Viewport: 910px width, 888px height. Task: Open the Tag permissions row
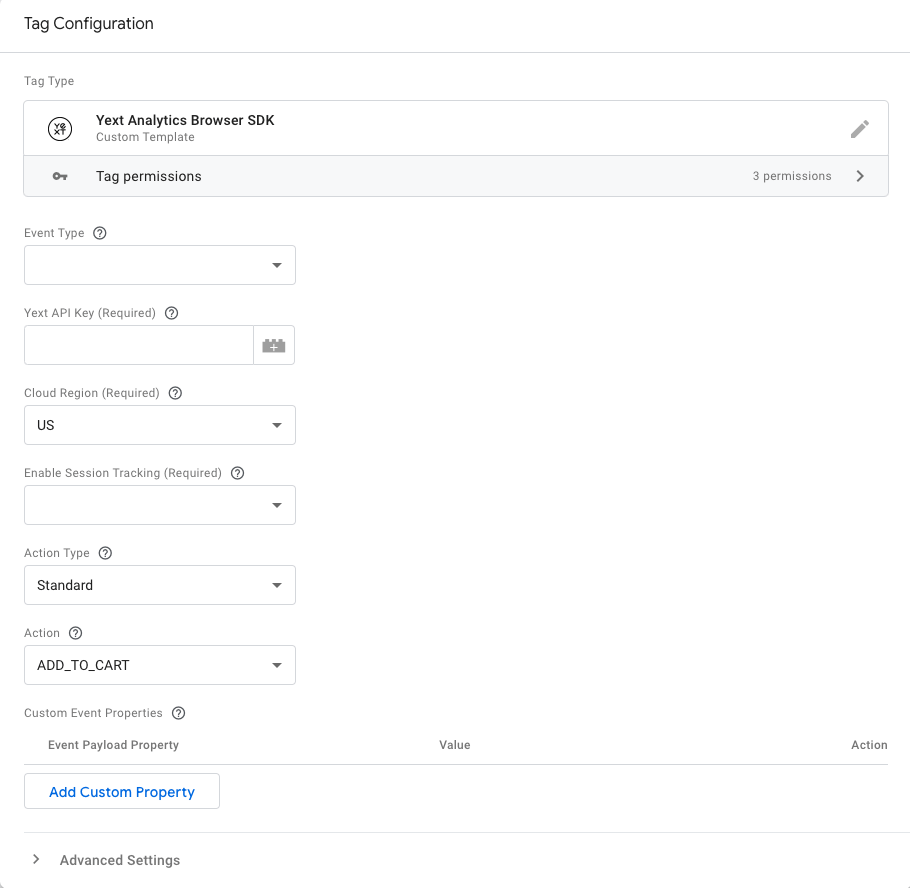[x=456, y=176]
